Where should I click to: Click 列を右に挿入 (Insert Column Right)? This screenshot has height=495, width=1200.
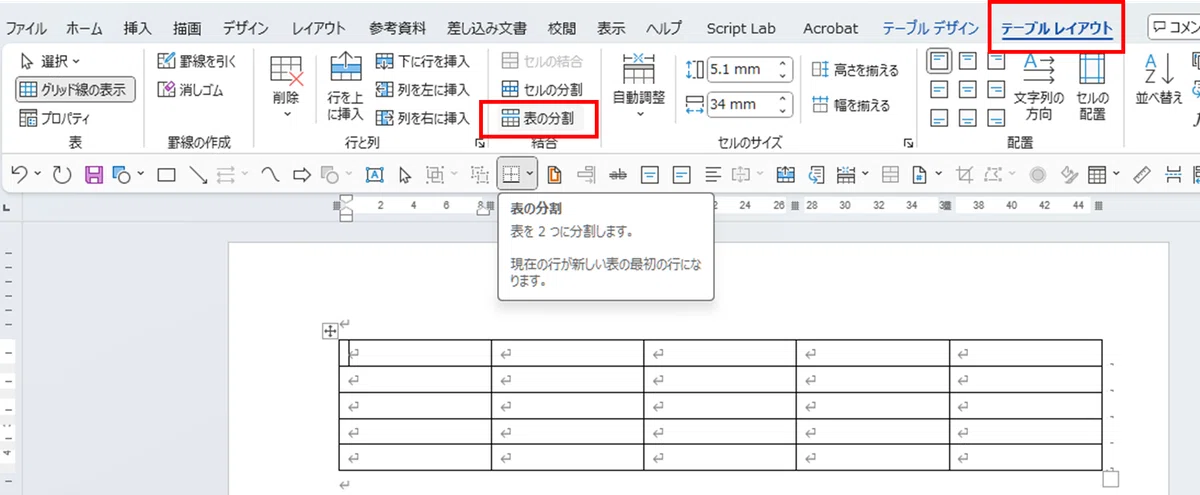click(421, 119)
